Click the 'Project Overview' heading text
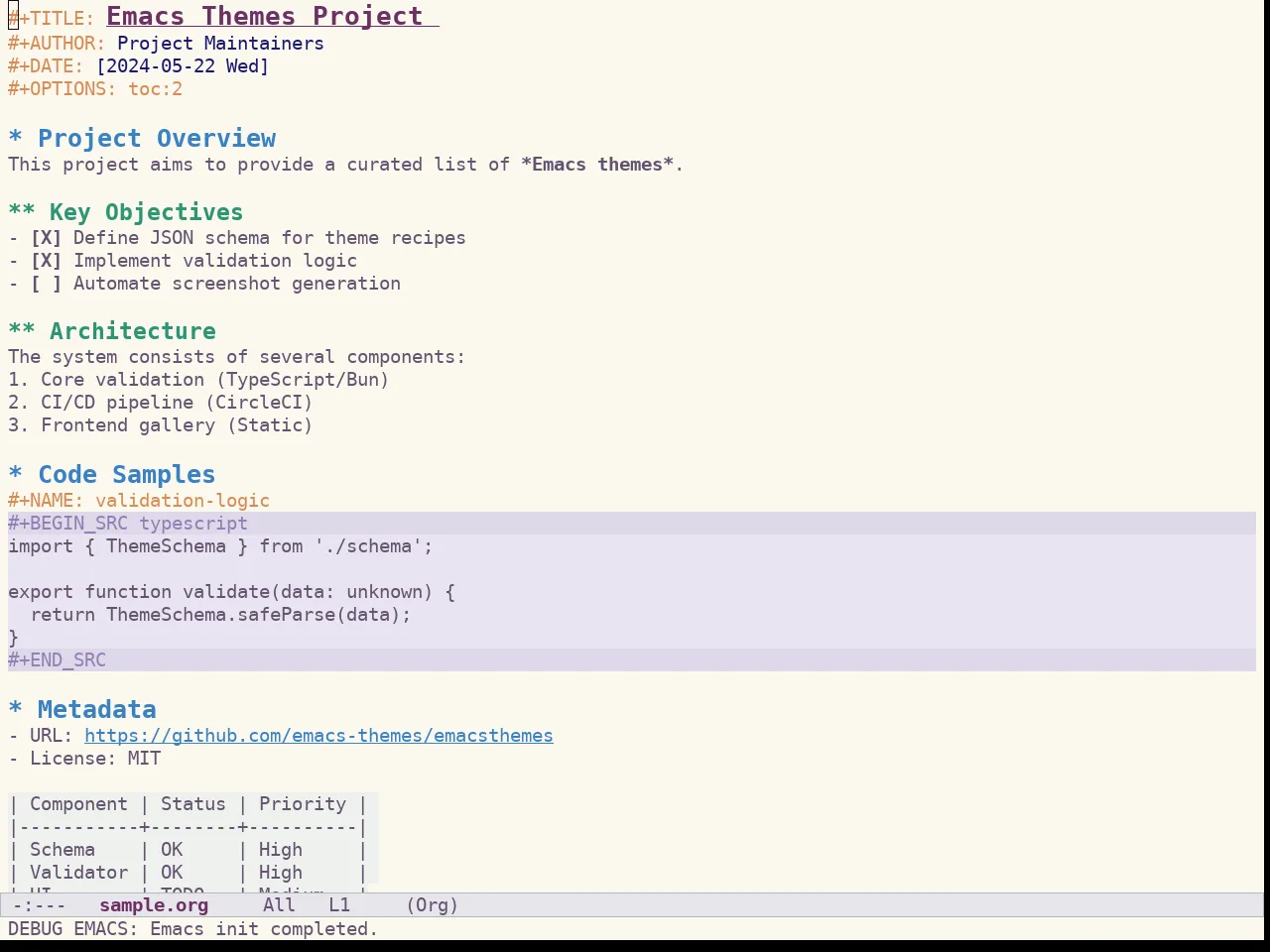This screenshot has width=1270, height=952. pyautogui.click(x=157, y=139)
